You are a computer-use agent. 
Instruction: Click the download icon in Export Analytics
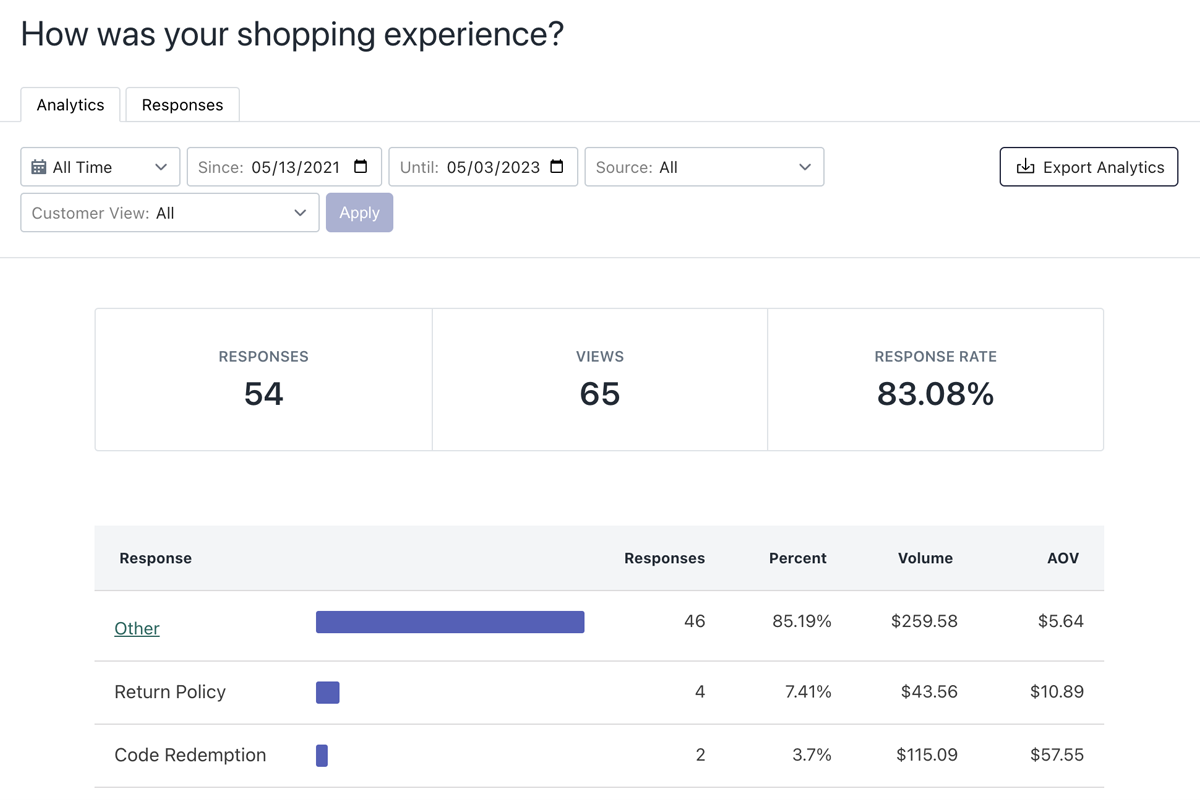click(x=1025, y=167)
